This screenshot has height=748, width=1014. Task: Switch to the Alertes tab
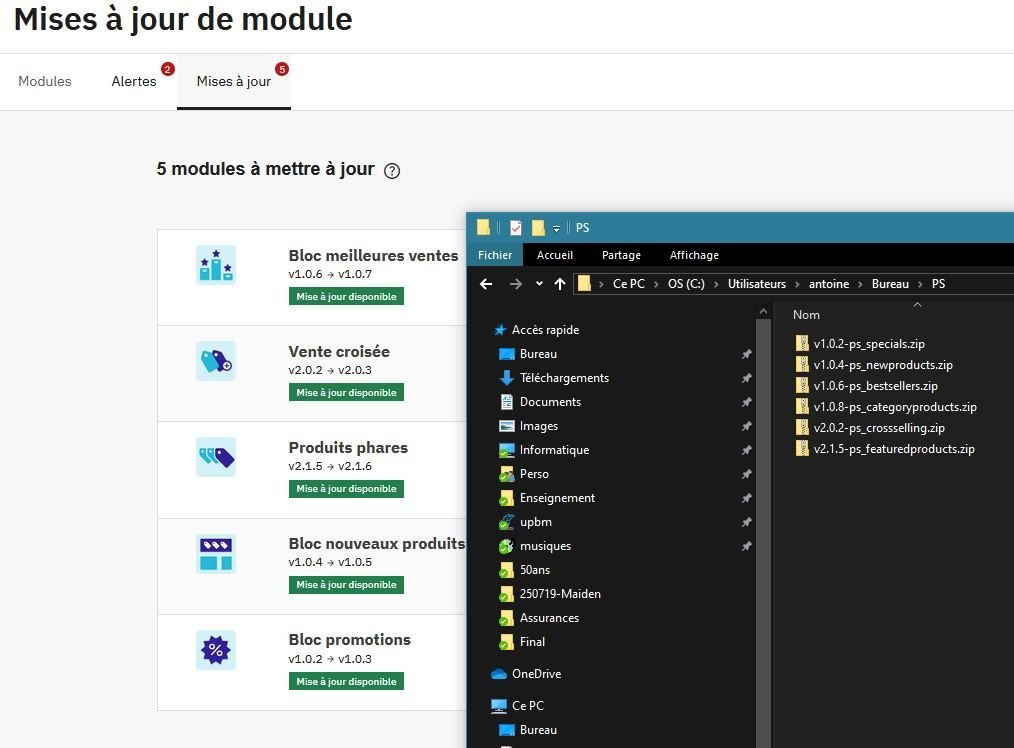tap(134, 81)
